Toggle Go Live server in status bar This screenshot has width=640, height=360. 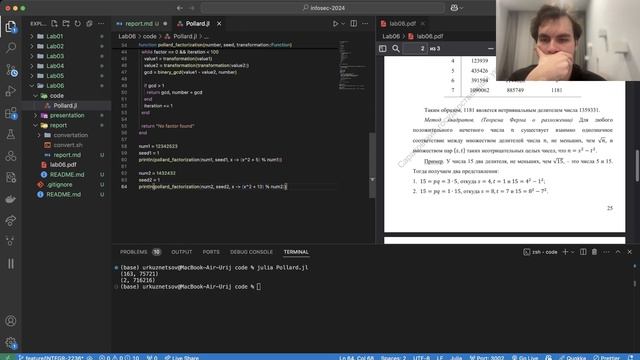524,358
